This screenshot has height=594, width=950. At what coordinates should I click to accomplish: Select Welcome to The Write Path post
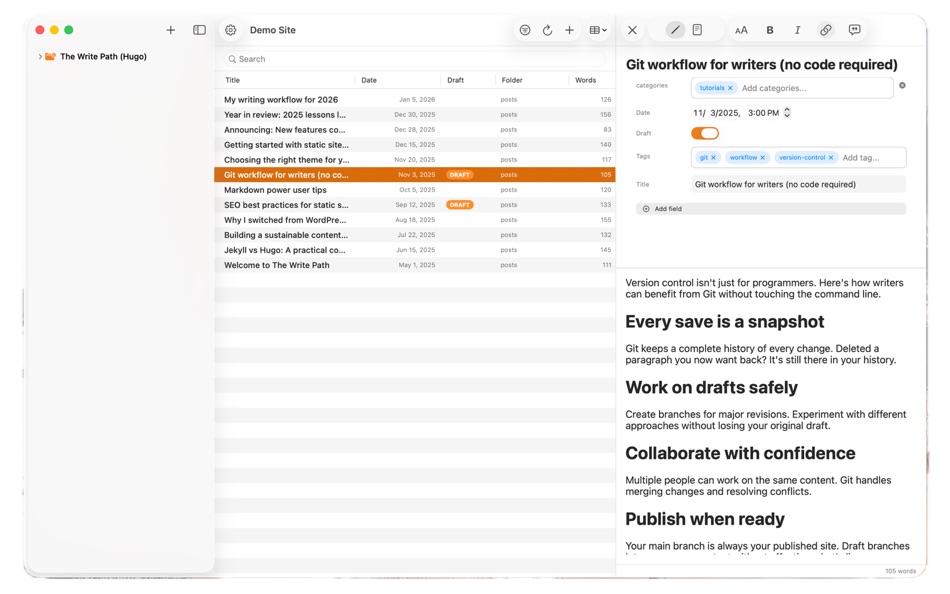[x=414, y=265]
